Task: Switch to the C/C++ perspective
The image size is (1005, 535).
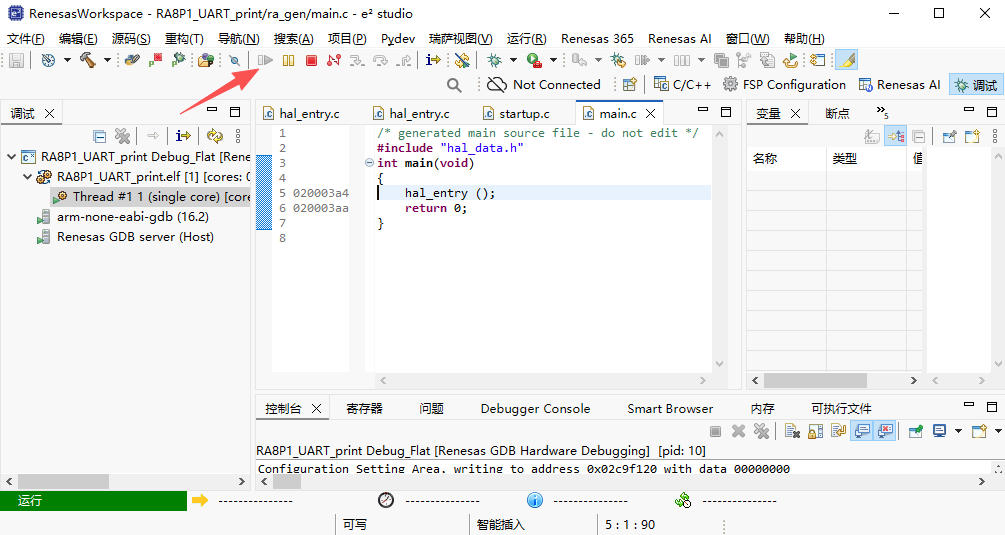Action: pyautogui.click(x=683, y=85)
